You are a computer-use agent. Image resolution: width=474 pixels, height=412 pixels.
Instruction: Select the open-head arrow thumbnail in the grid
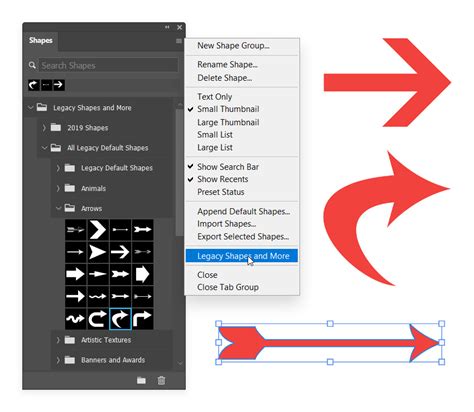[x=120, y=252]
